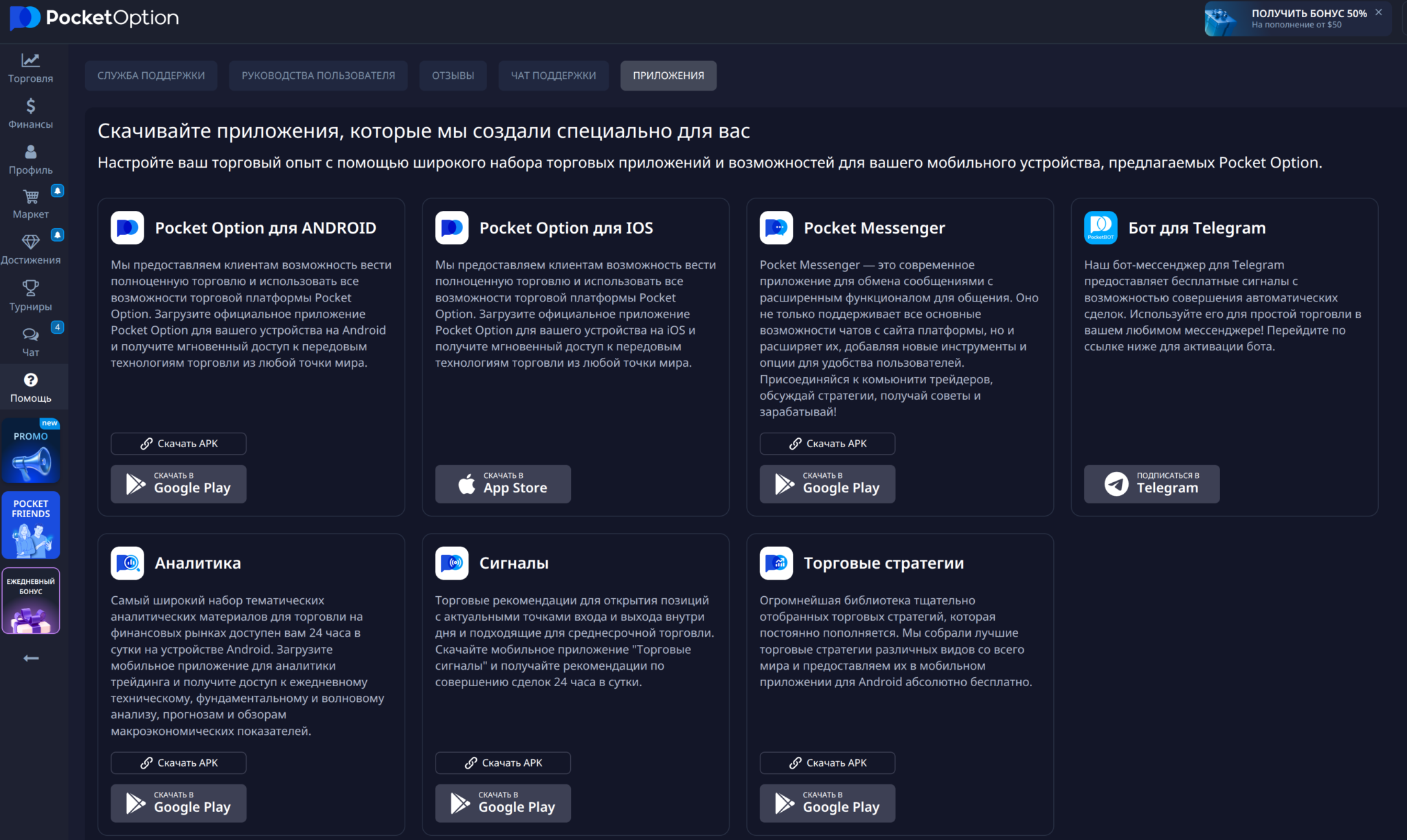Open the Руководства пользователя tab
The height and width of the screenshot is (840, 1407).
318,76
